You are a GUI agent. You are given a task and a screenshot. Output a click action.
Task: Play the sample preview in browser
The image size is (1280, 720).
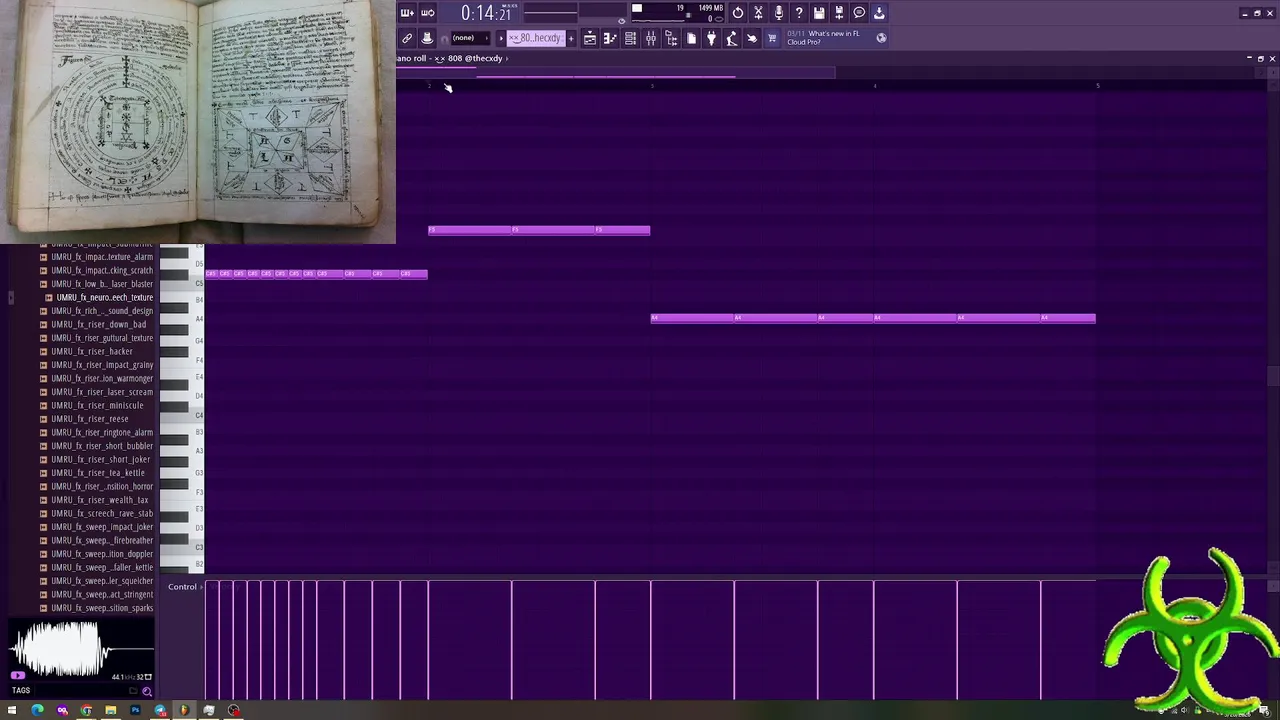(x=17, y=676)
